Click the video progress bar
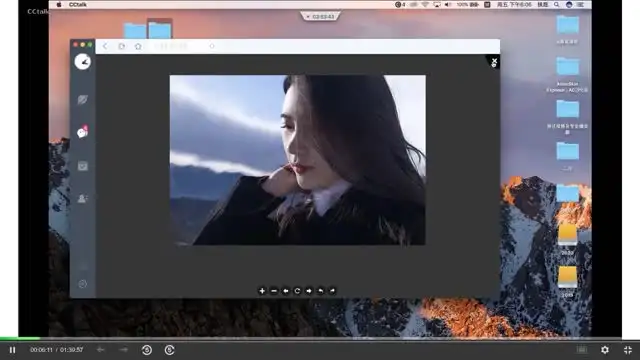The image size is (640, 360). (x=320, y=338)
